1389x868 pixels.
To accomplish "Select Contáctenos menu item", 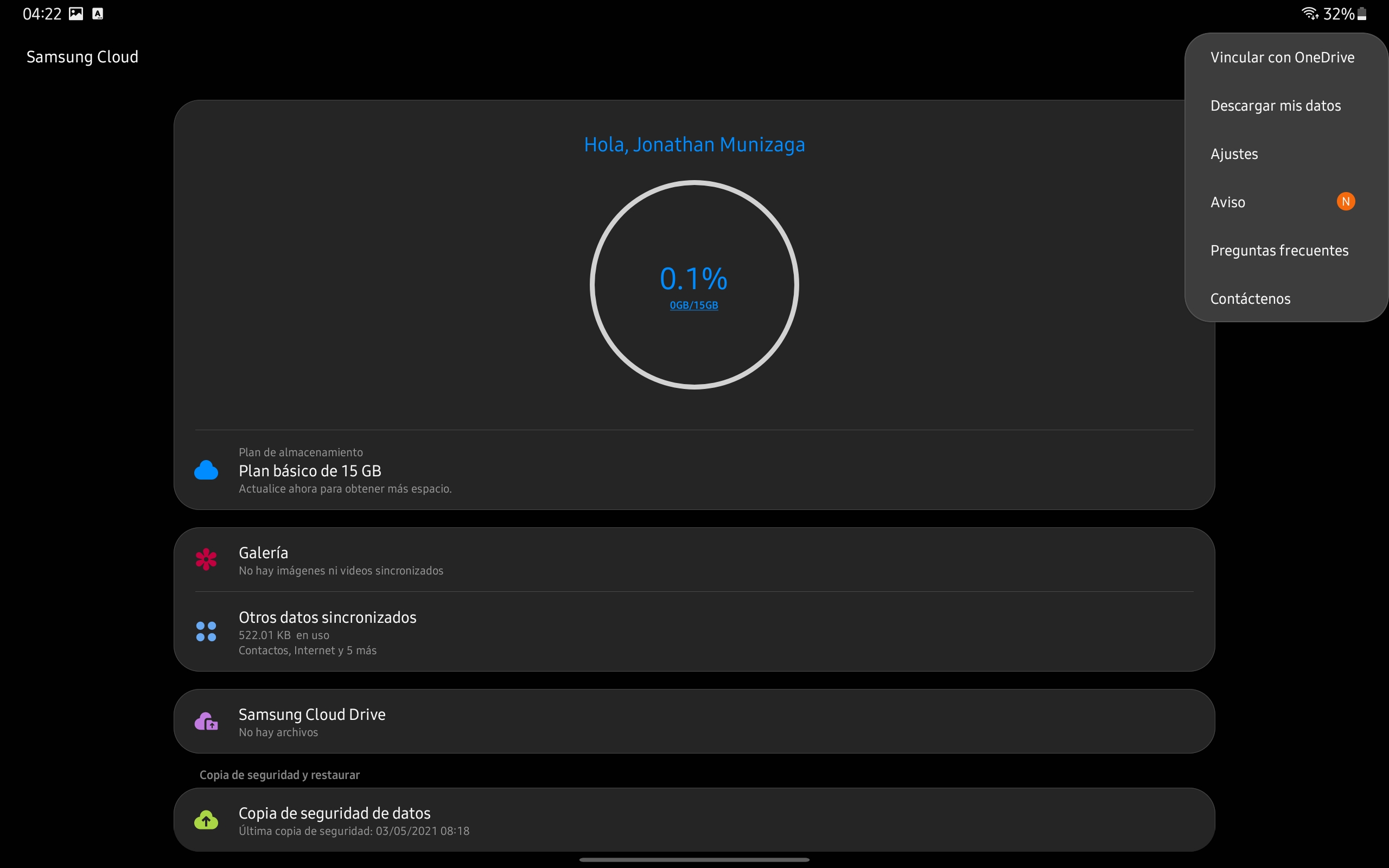I will [1286, 298].
